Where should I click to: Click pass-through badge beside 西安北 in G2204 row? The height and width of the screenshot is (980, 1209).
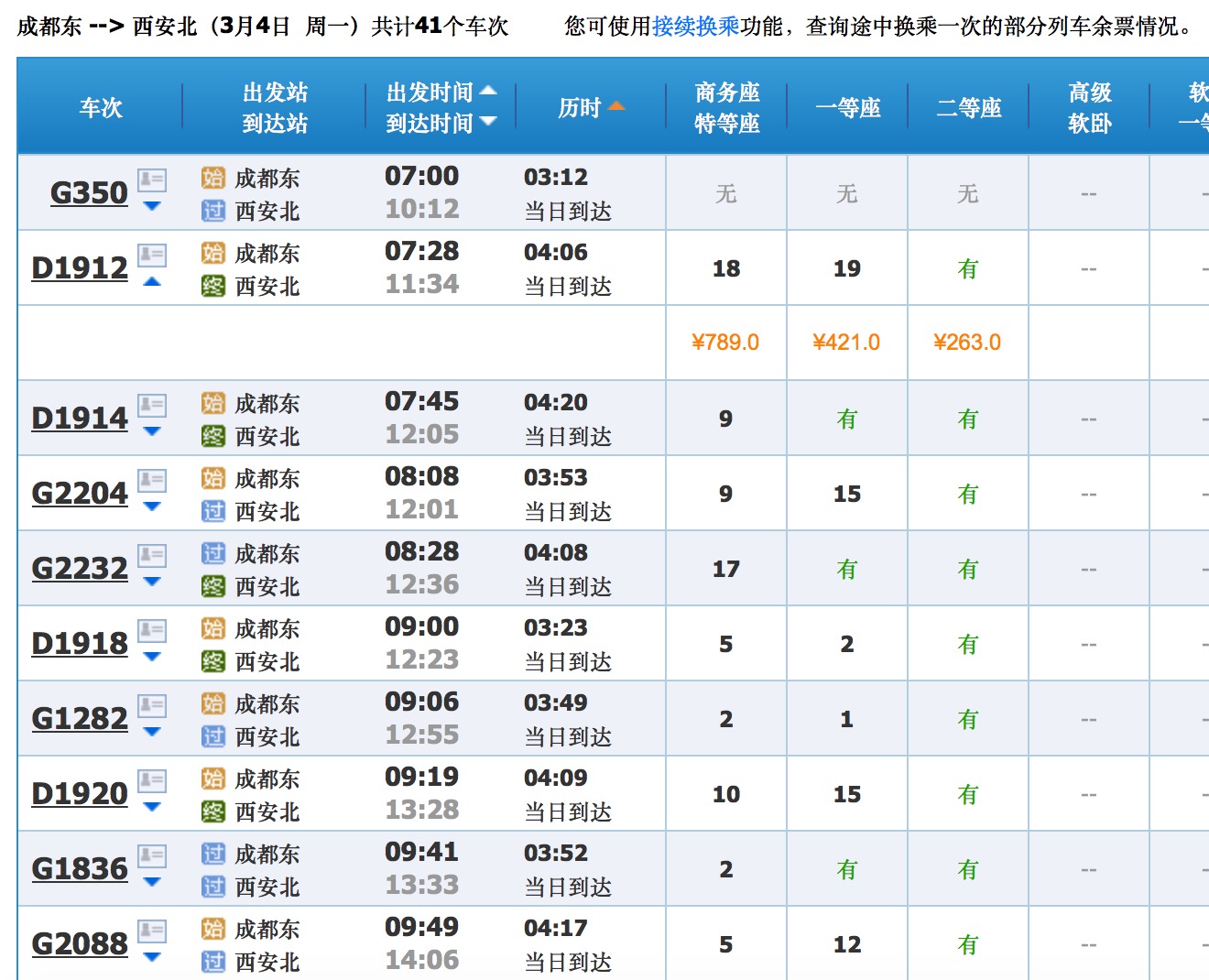[213, 511]
